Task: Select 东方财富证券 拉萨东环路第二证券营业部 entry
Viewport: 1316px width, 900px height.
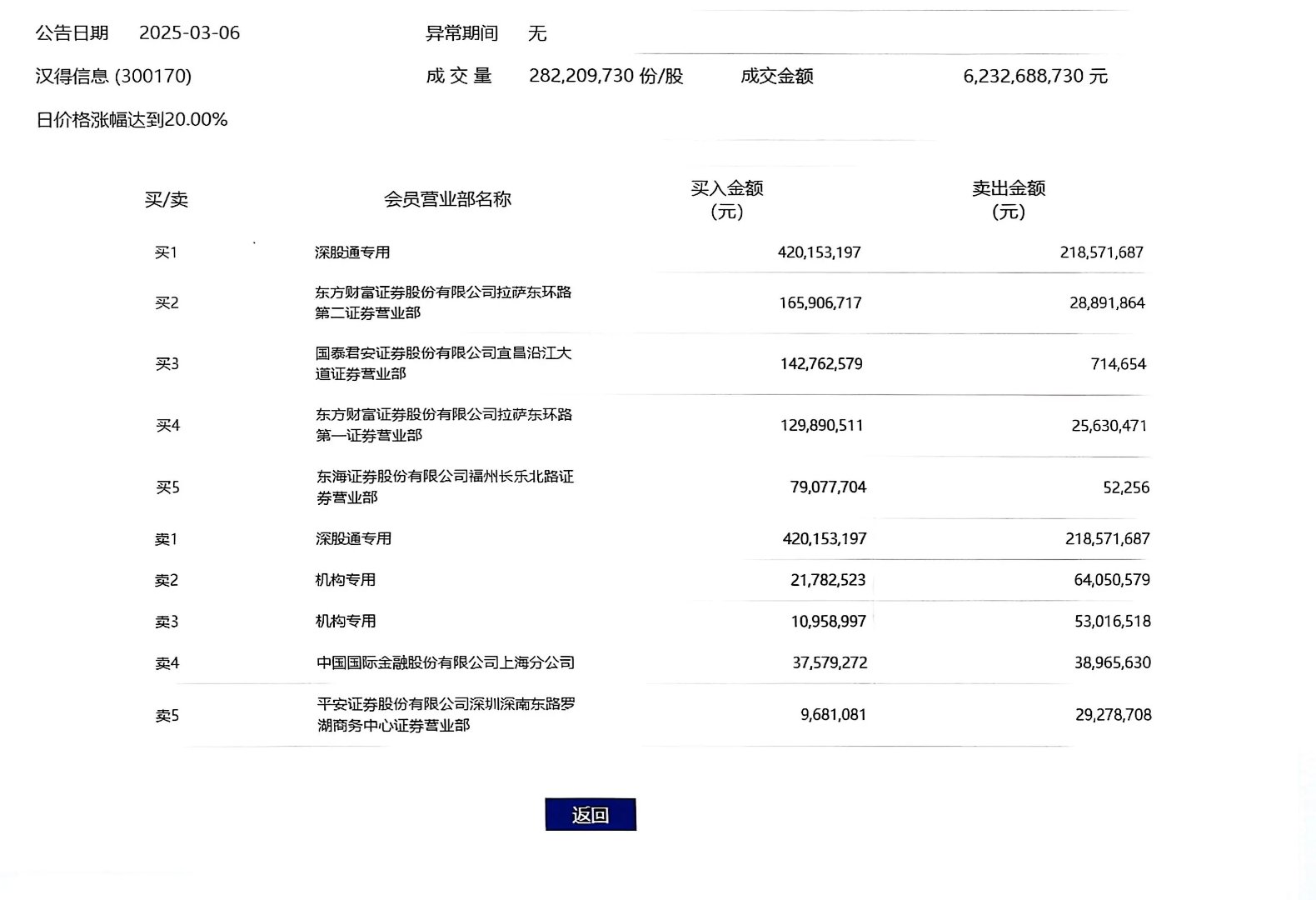Action: [x=442, y=302]
